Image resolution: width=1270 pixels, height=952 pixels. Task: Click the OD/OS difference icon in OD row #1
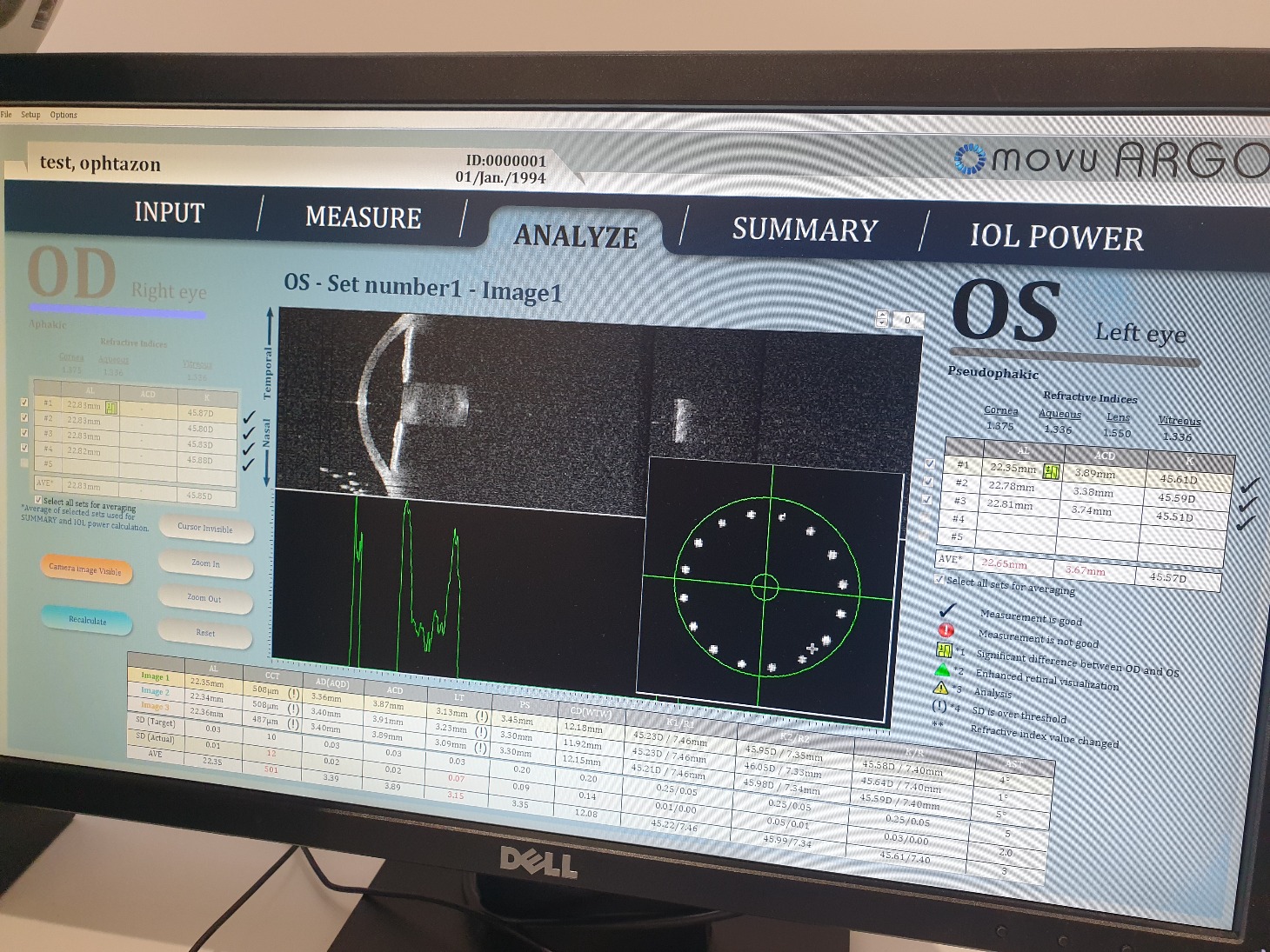click(111, 407)
